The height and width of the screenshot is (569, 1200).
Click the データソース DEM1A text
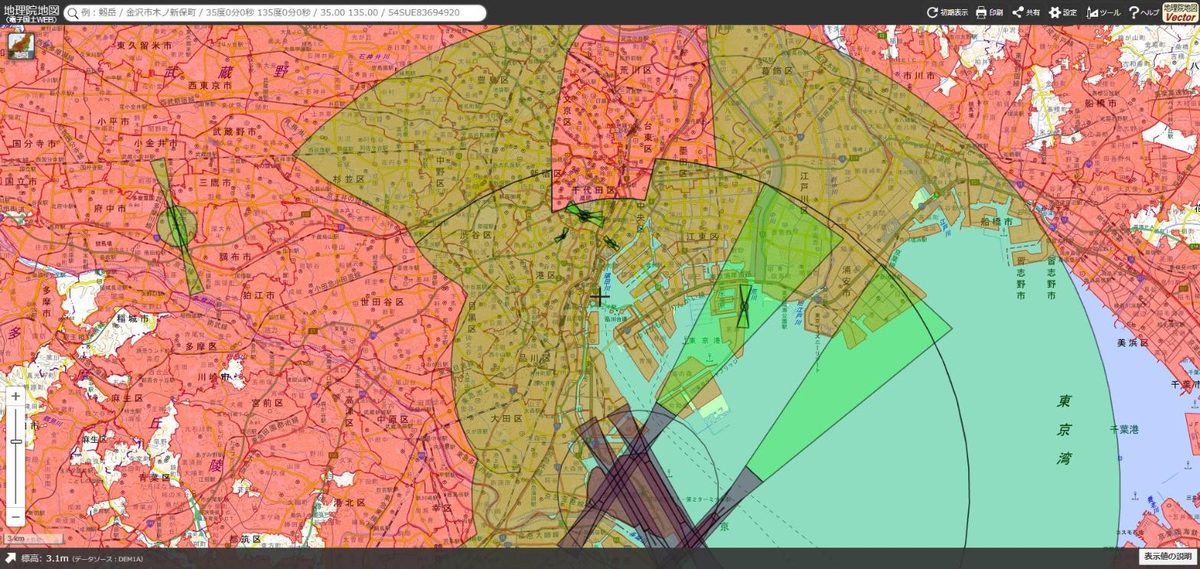110,560
